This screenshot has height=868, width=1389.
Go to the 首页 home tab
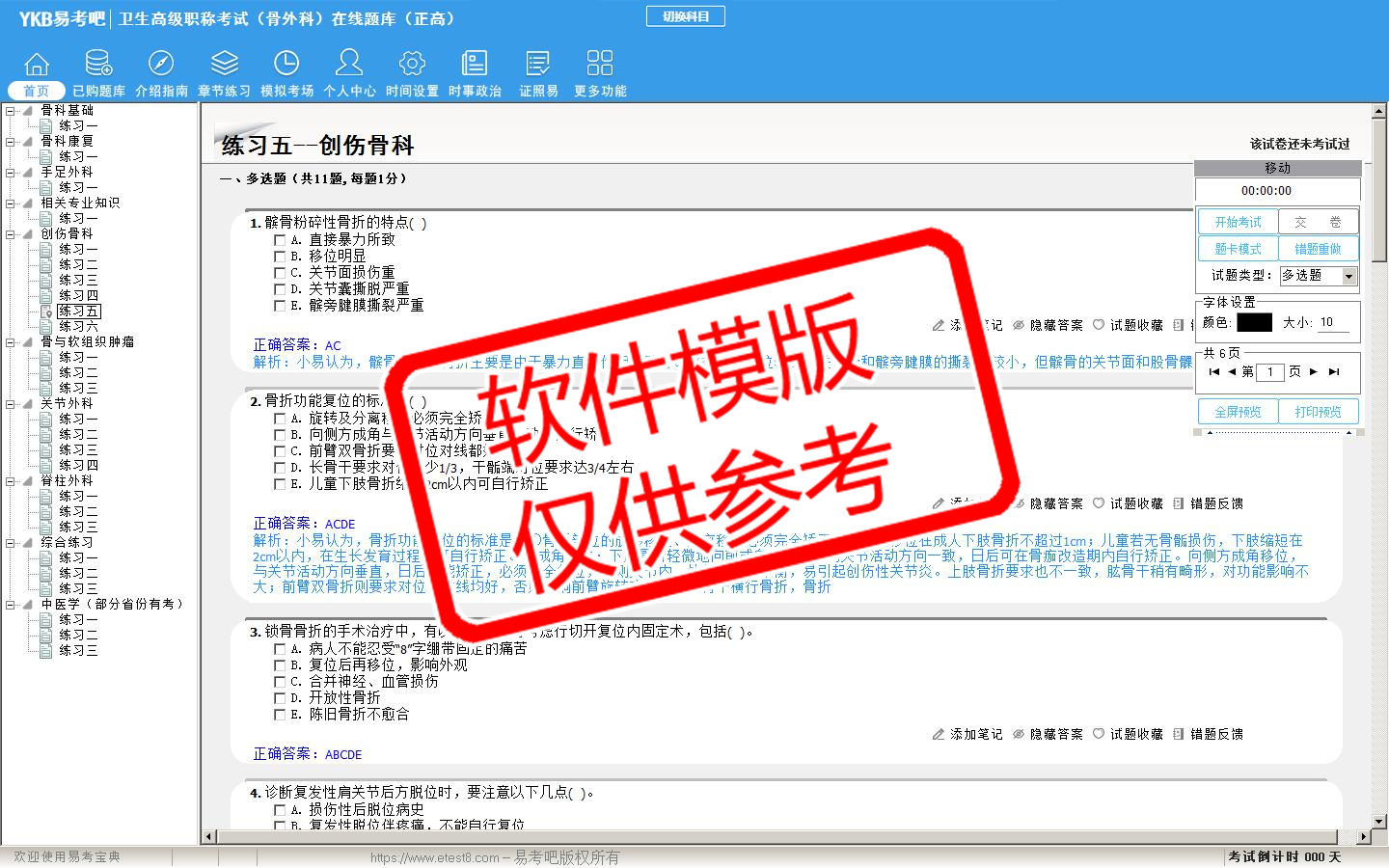click(37, 90)
